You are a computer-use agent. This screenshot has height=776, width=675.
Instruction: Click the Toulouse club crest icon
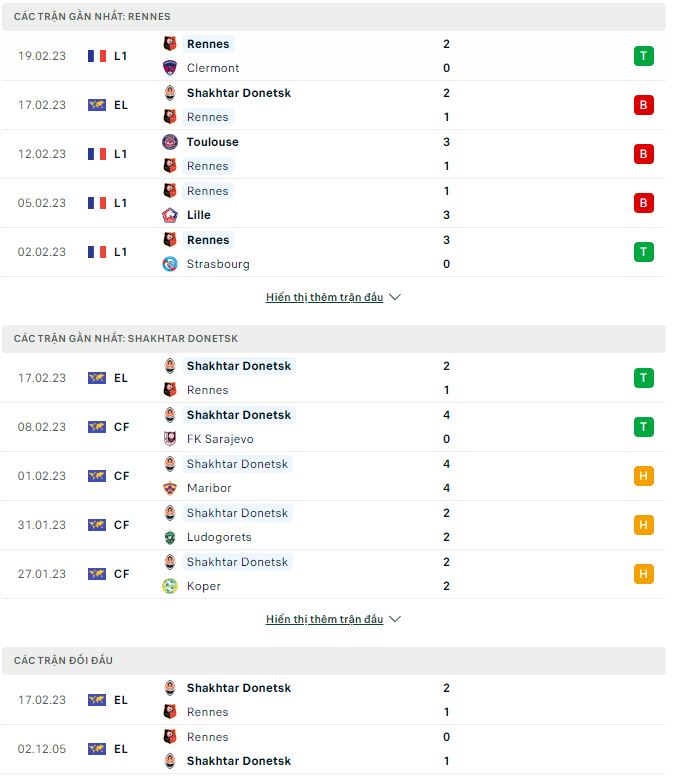click(170, 142)
